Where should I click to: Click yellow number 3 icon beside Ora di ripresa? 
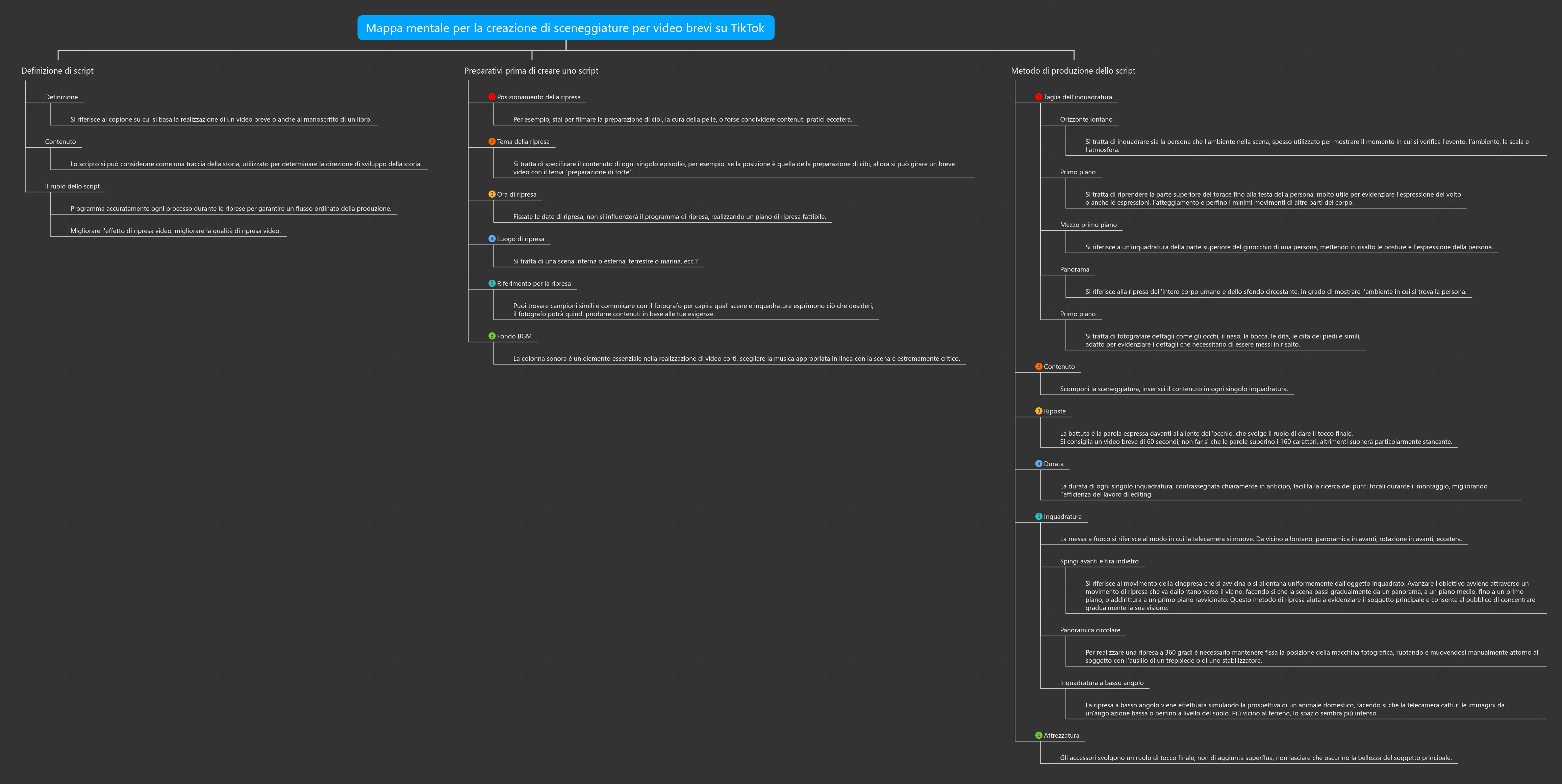pyautogui.click(x=492, y=195)
